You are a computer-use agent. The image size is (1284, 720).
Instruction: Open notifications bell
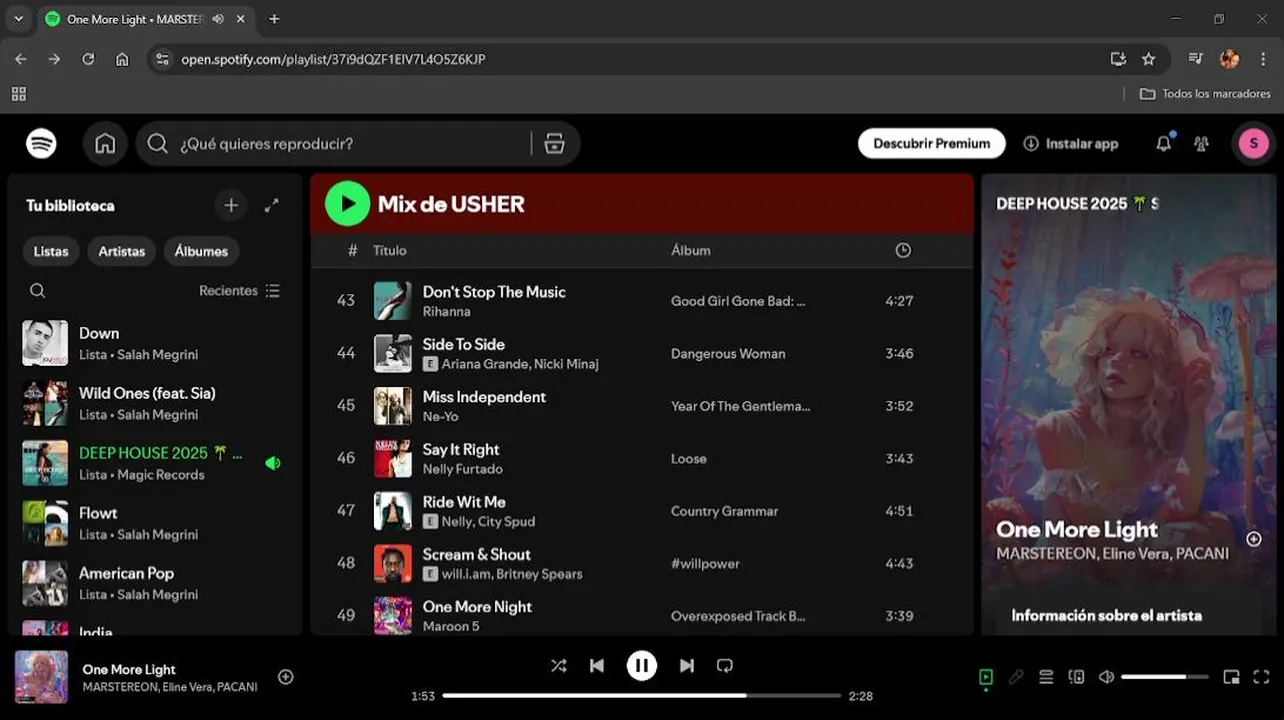(1163, 144)
